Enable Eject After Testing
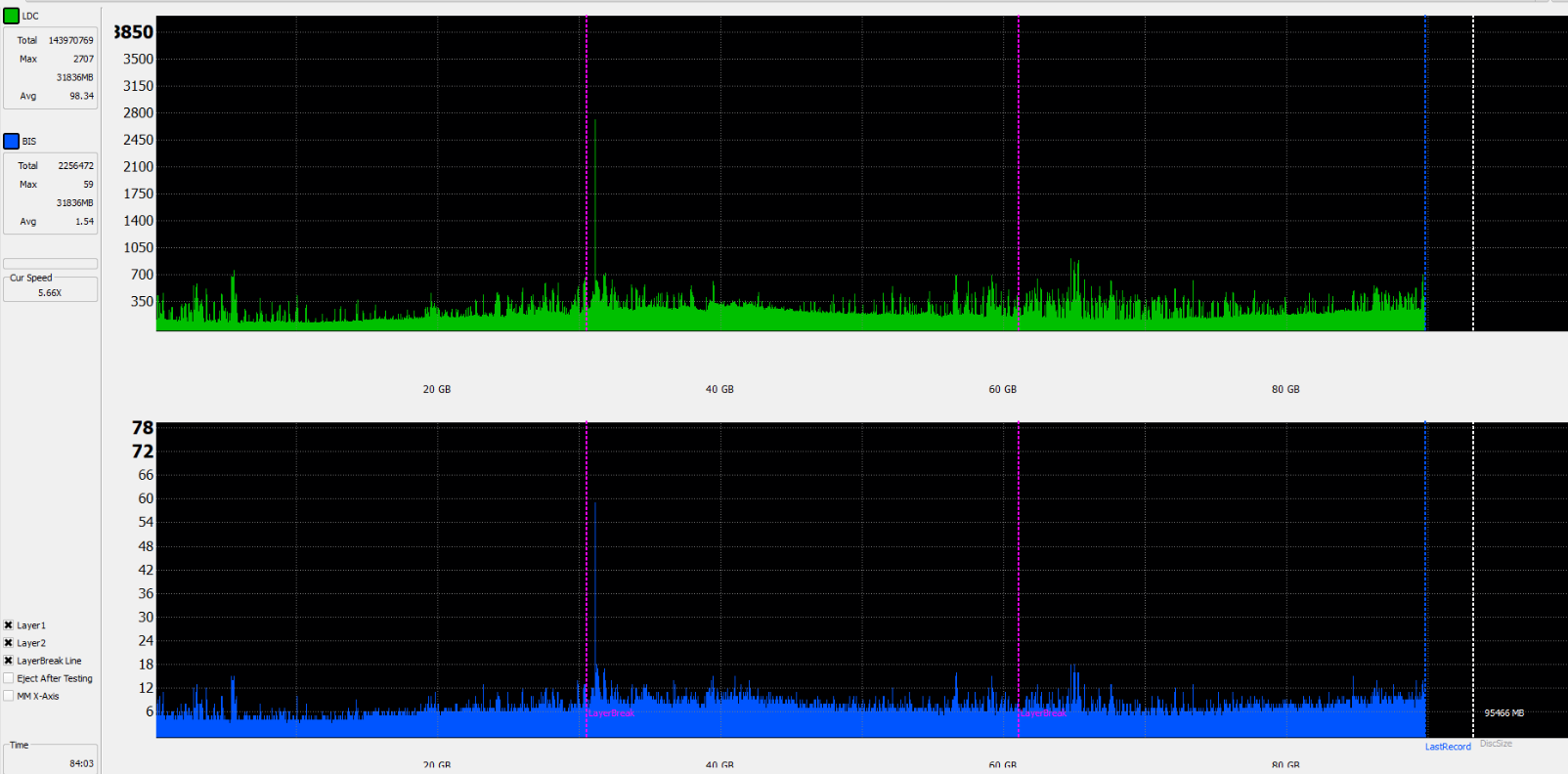Viewport: 1568px width, 774px height. click(x=9, y=678)
